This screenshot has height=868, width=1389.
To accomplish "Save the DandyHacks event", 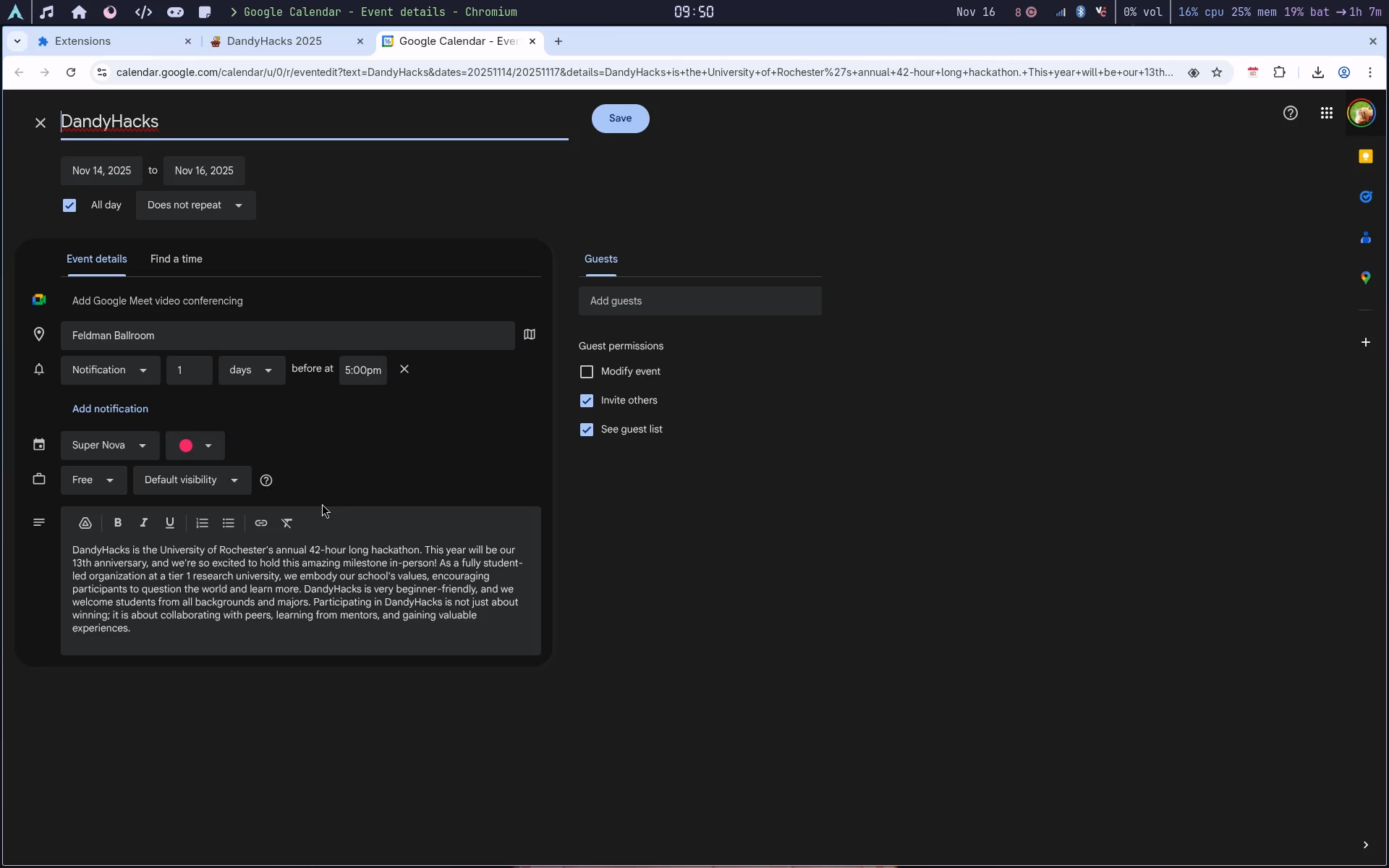I will click(620, 119).
